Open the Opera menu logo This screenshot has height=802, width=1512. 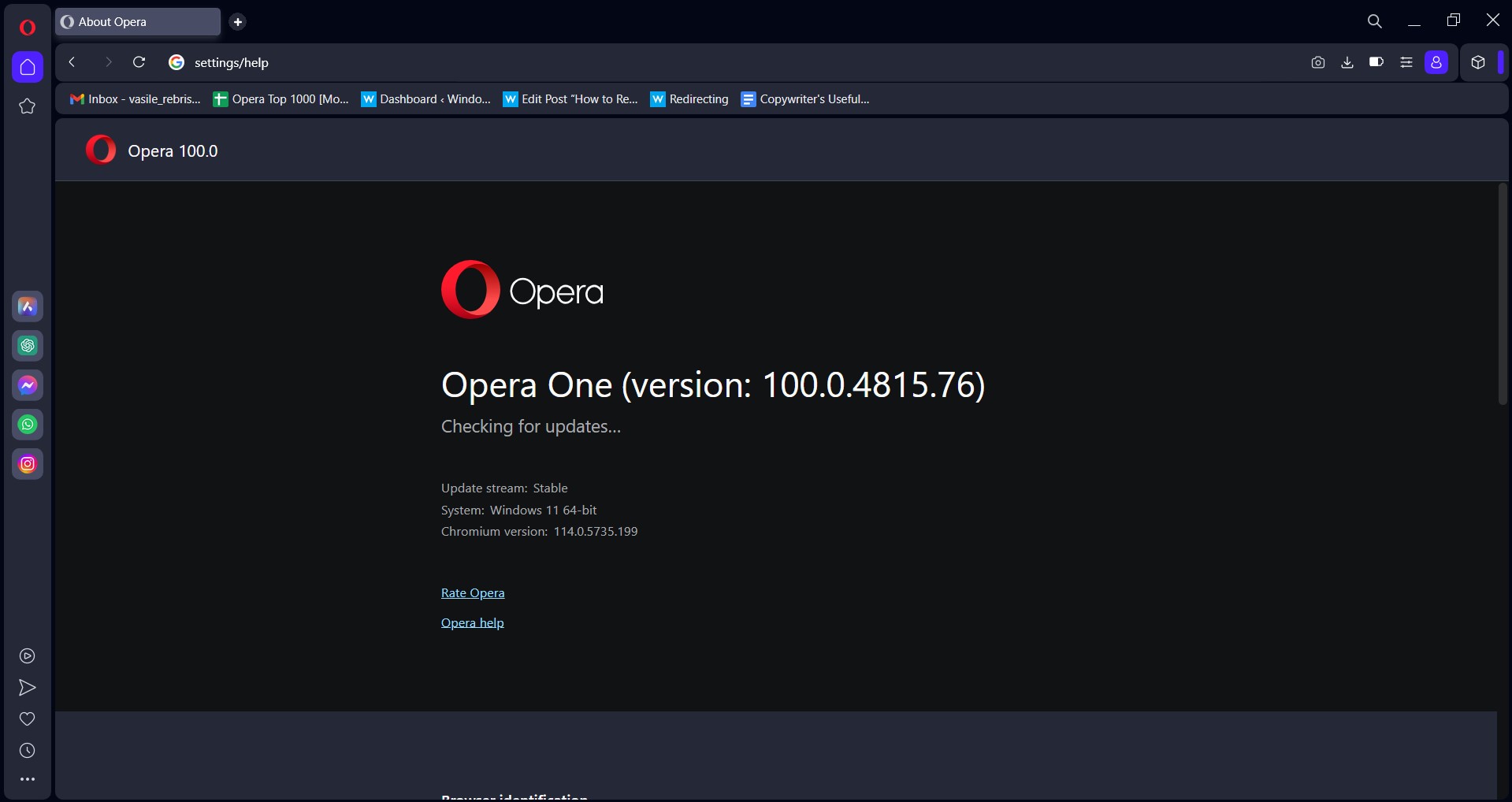pos(28,28)
